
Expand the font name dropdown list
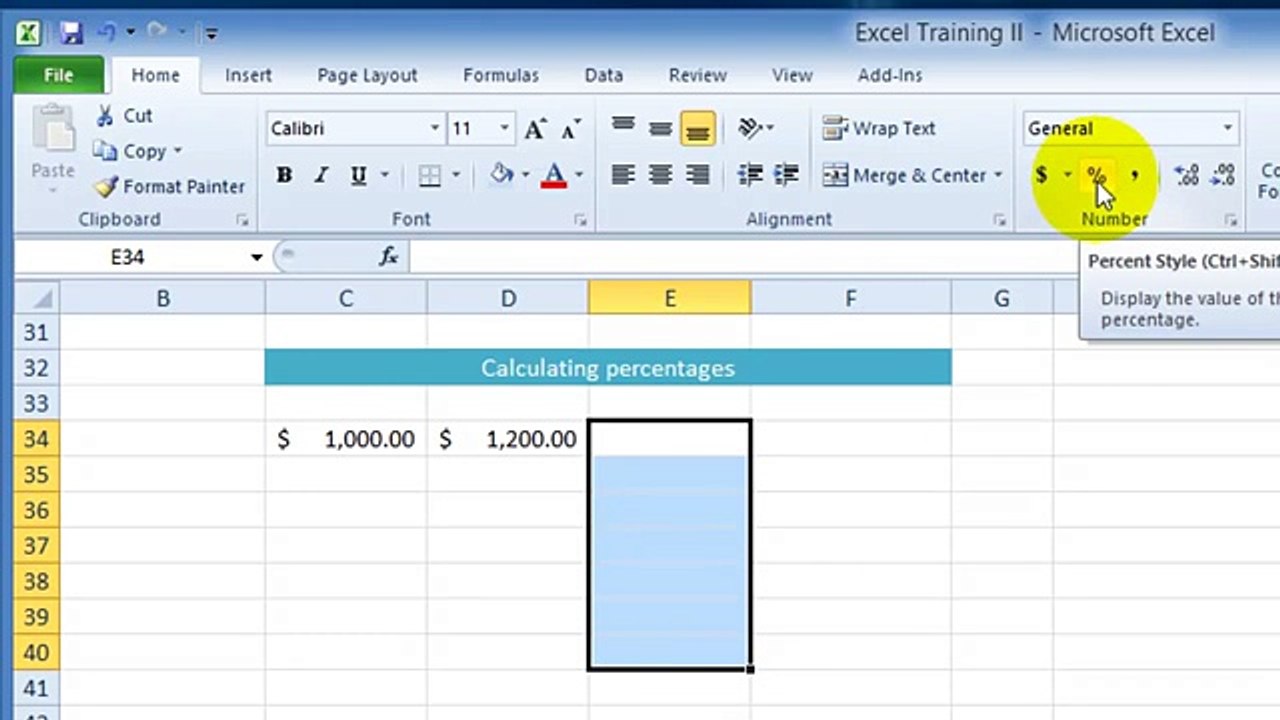435,128
